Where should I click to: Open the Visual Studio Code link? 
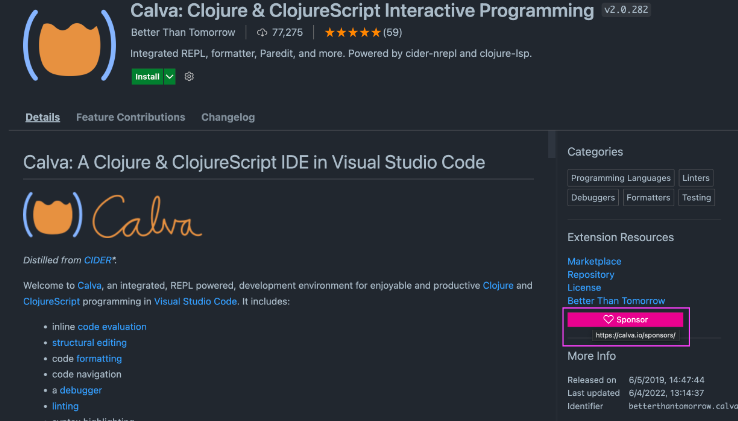click(195, 301)
